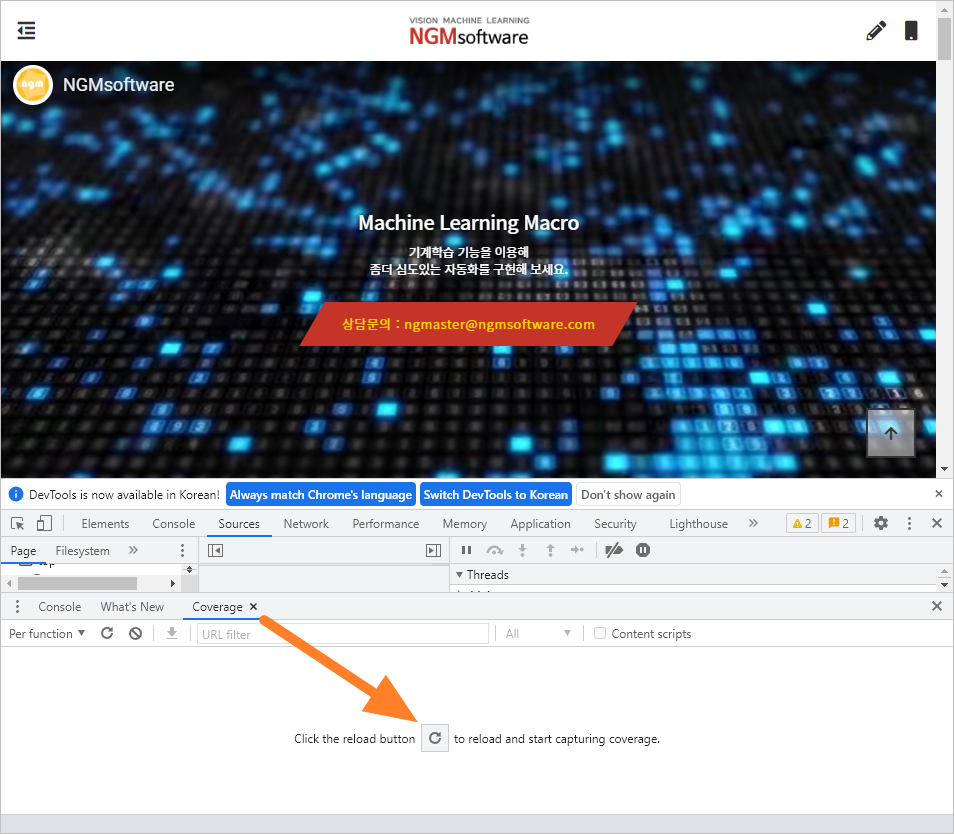Expand more DevTools panel tabs chevron
This screenshot has width=954, height=834.
tap(753, 523)
